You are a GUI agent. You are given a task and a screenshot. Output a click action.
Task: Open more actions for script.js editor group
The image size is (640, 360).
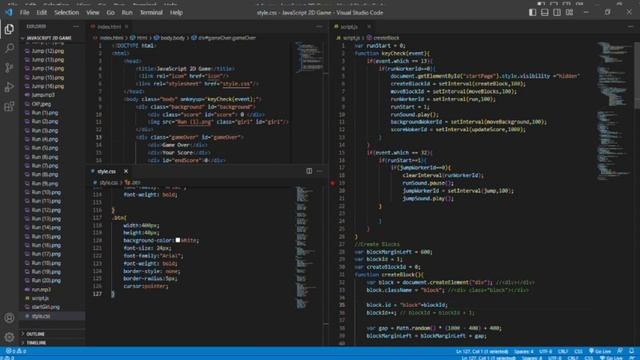pyautogui.click(x=631, y=27)
